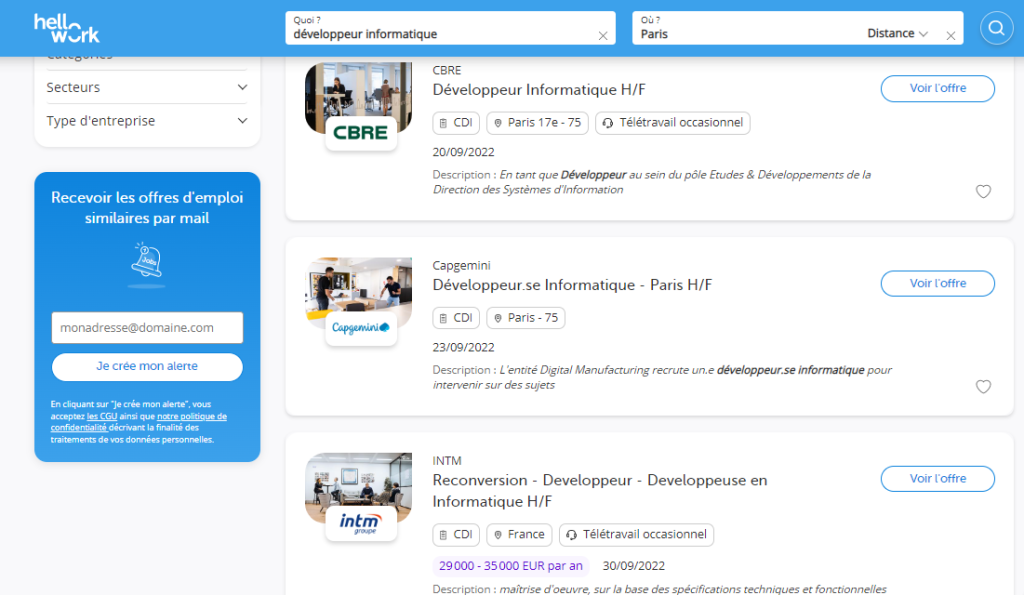Open the Distance dropdown

(x=897, y=33)
